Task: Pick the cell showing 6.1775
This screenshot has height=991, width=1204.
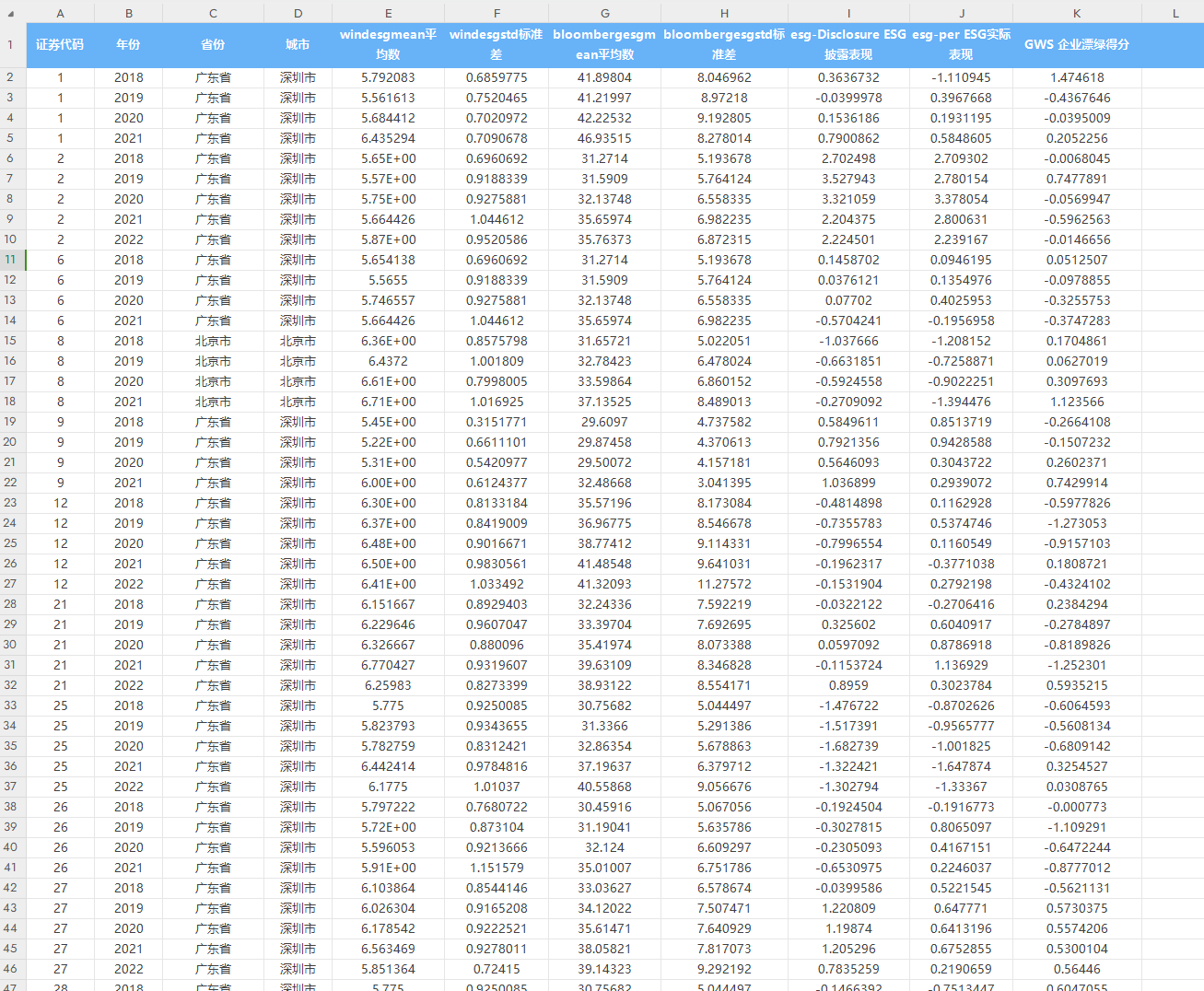Action: 389,787
